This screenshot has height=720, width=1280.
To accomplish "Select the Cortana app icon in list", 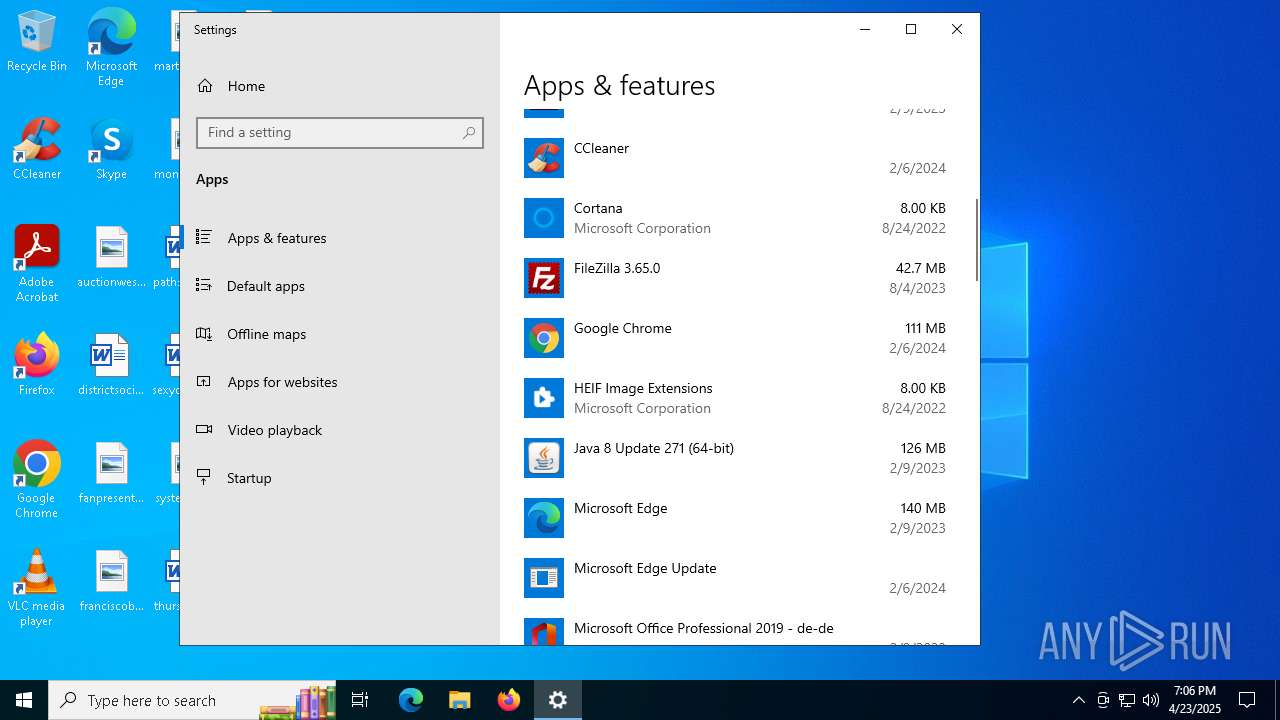I will pyautogui.click(x=544, y=218).
